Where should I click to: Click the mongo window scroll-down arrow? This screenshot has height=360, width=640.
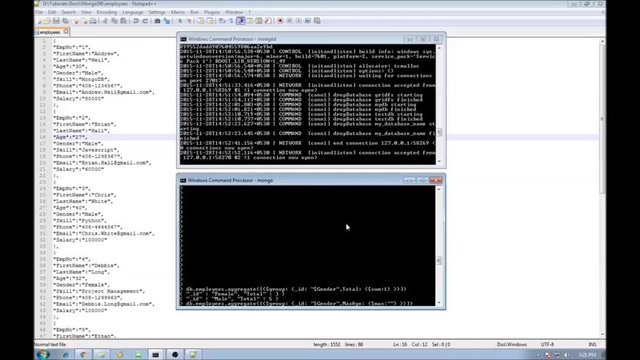(439, 303)
